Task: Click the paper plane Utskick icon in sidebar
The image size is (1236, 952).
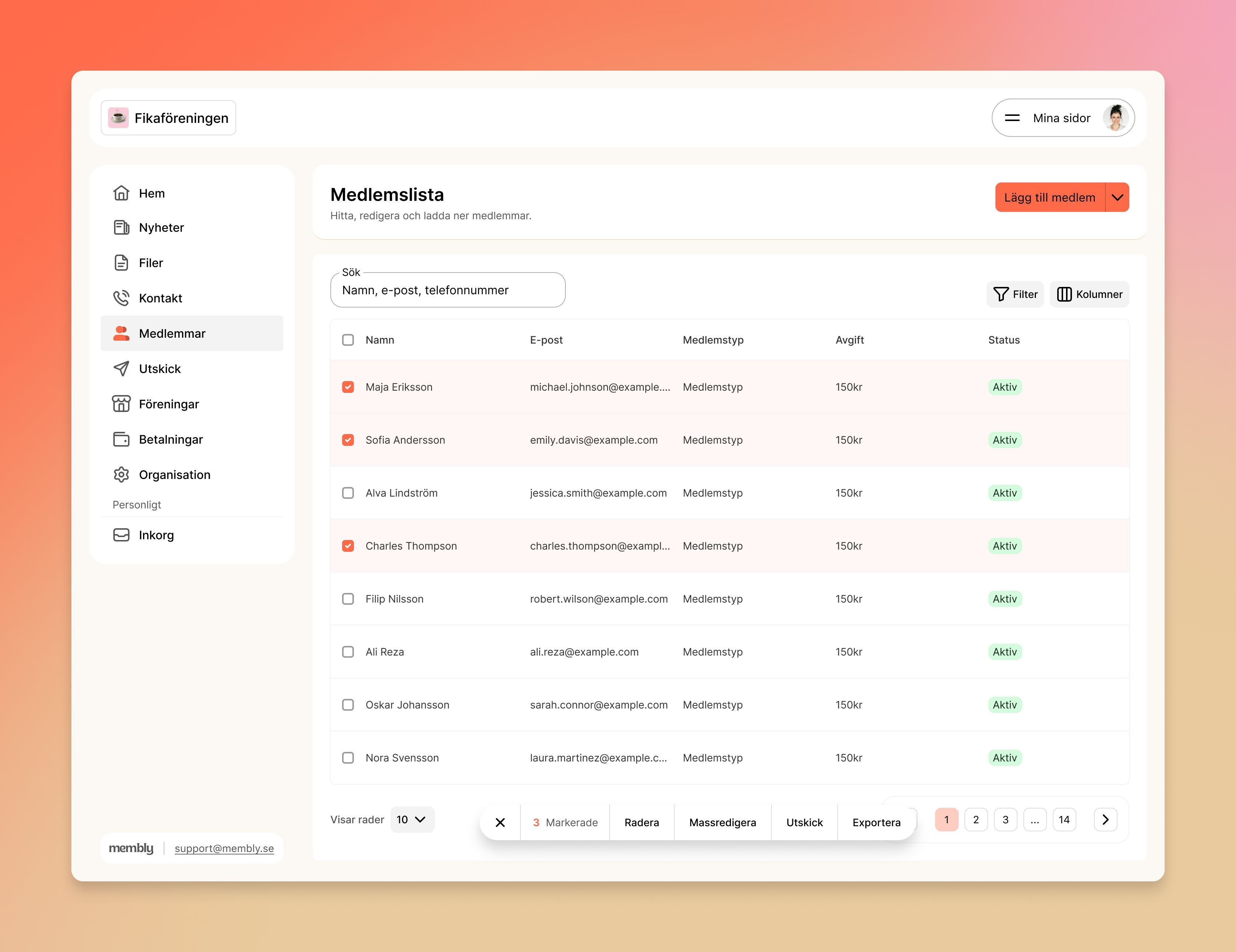Action: [121, 369]
